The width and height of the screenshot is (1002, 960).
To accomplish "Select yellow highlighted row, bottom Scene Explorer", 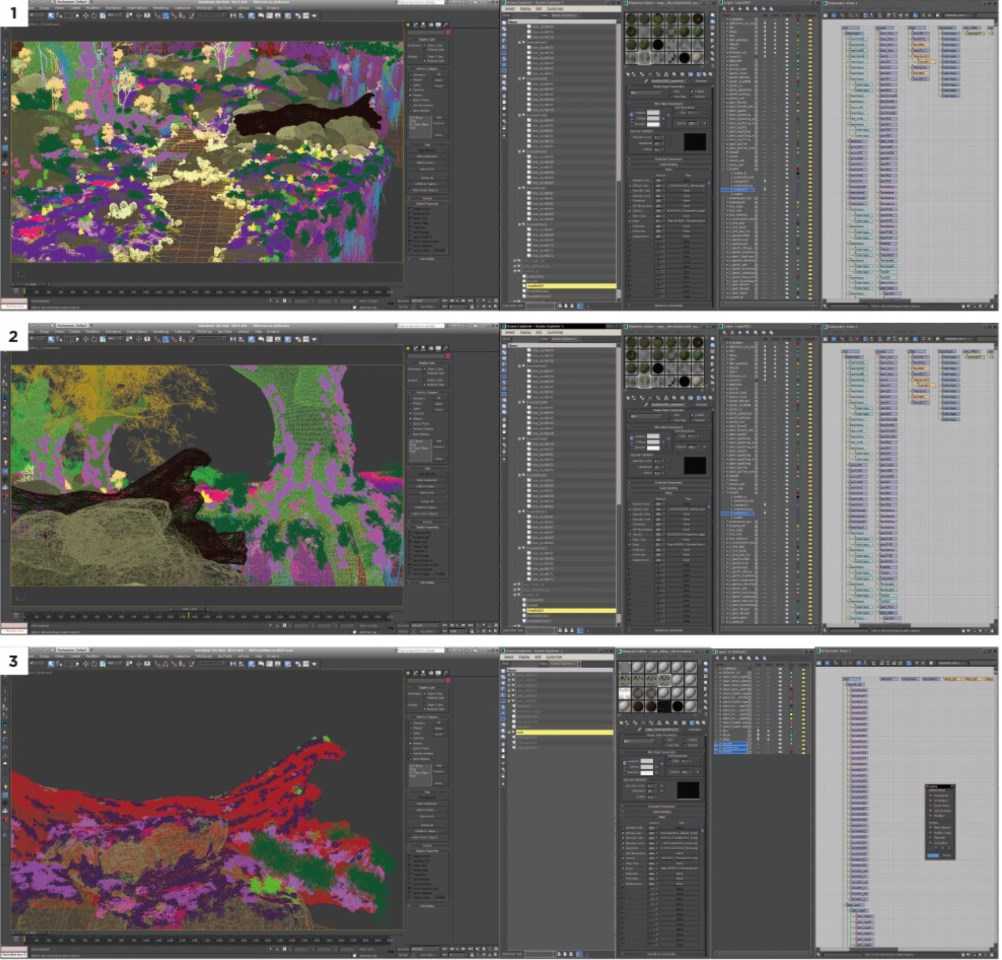I will 564,732.
